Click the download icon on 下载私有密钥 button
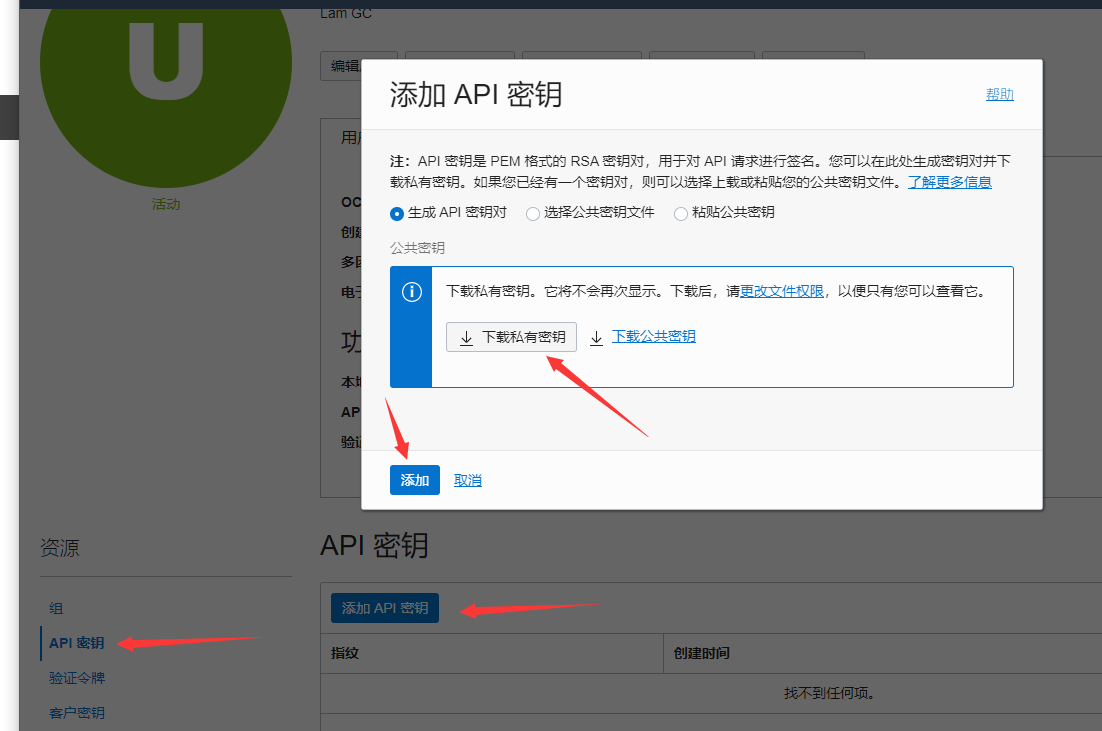Image resolution: width=1102 pixels, height=731 pixels. tap(466, 337)
